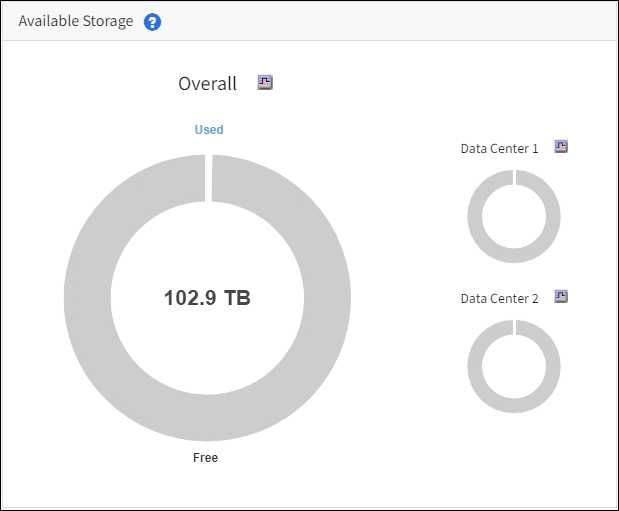Image resolution: width=619 pixels, height=511 pixels.
Task: Open the Data Center 1 chart icon
Action: pyautogui.click(x=561, y=147)
